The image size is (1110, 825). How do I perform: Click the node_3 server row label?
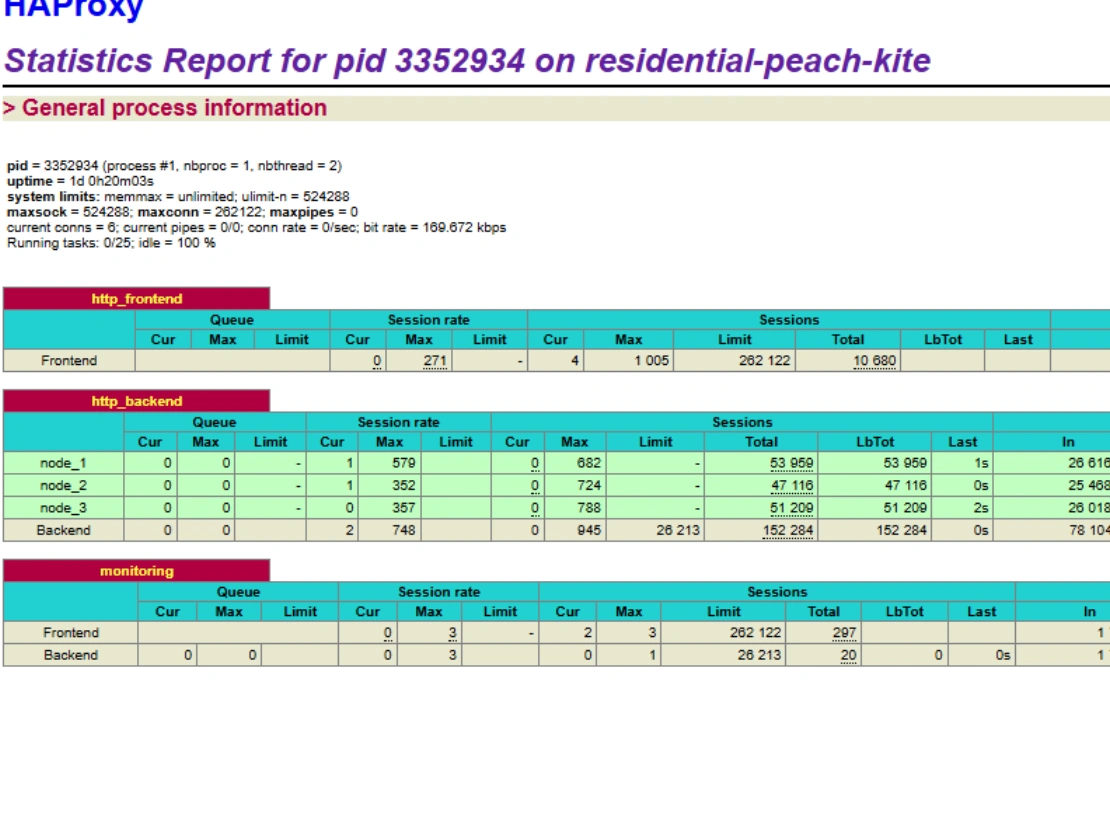64,508
